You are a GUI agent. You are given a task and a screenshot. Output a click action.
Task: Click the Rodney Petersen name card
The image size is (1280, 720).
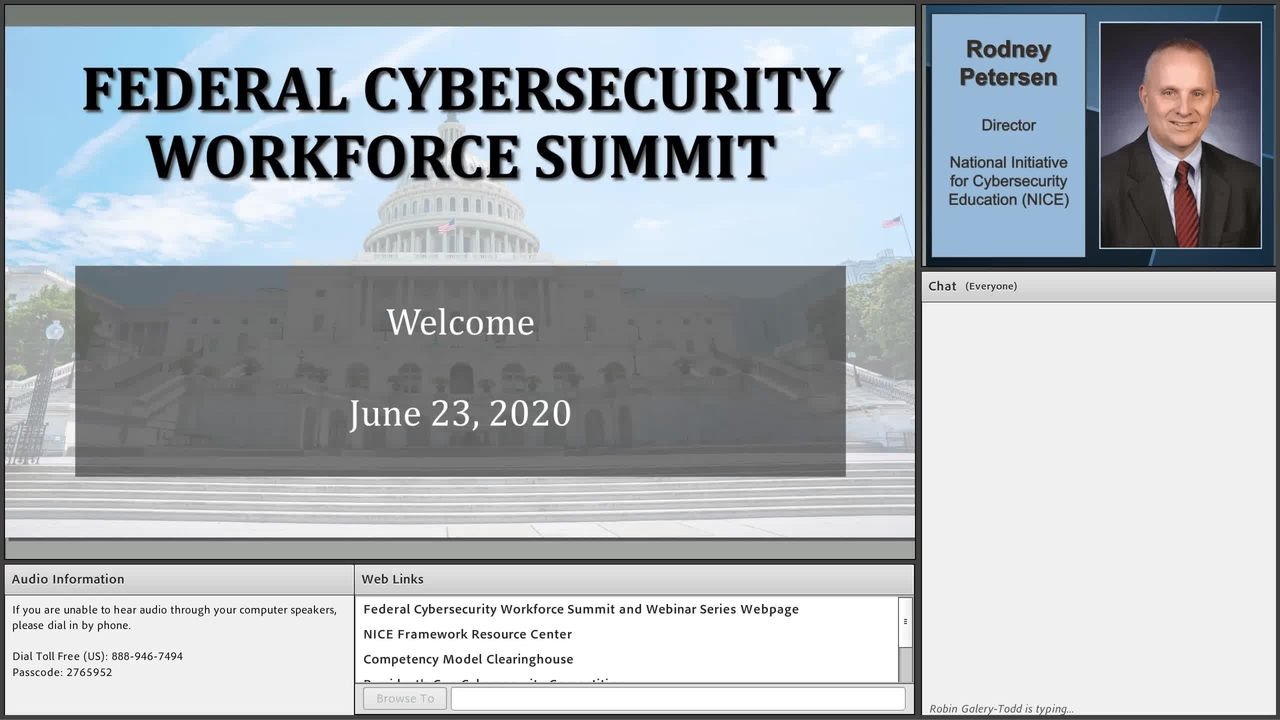[1008, 135]
